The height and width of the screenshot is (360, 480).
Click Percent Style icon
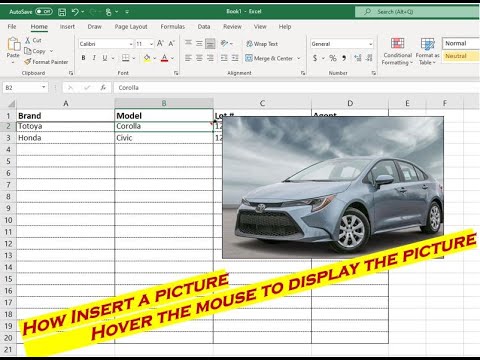tap(333, 58)
